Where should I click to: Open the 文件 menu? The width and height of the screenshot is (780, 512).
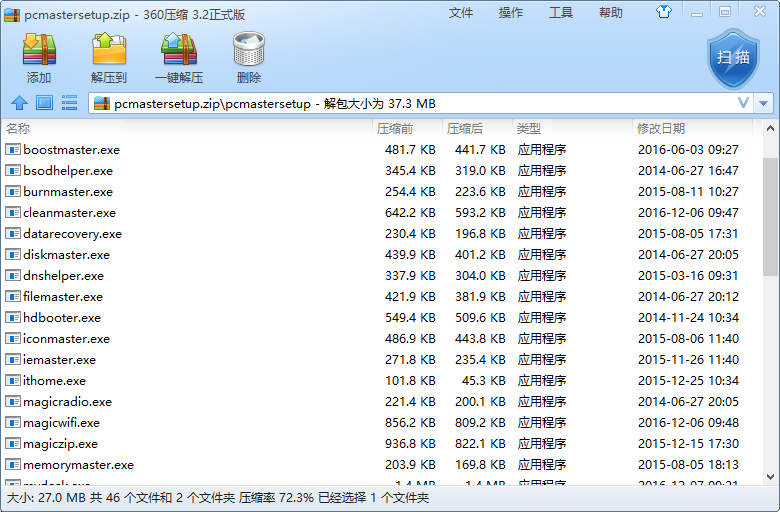coord(461,12)
